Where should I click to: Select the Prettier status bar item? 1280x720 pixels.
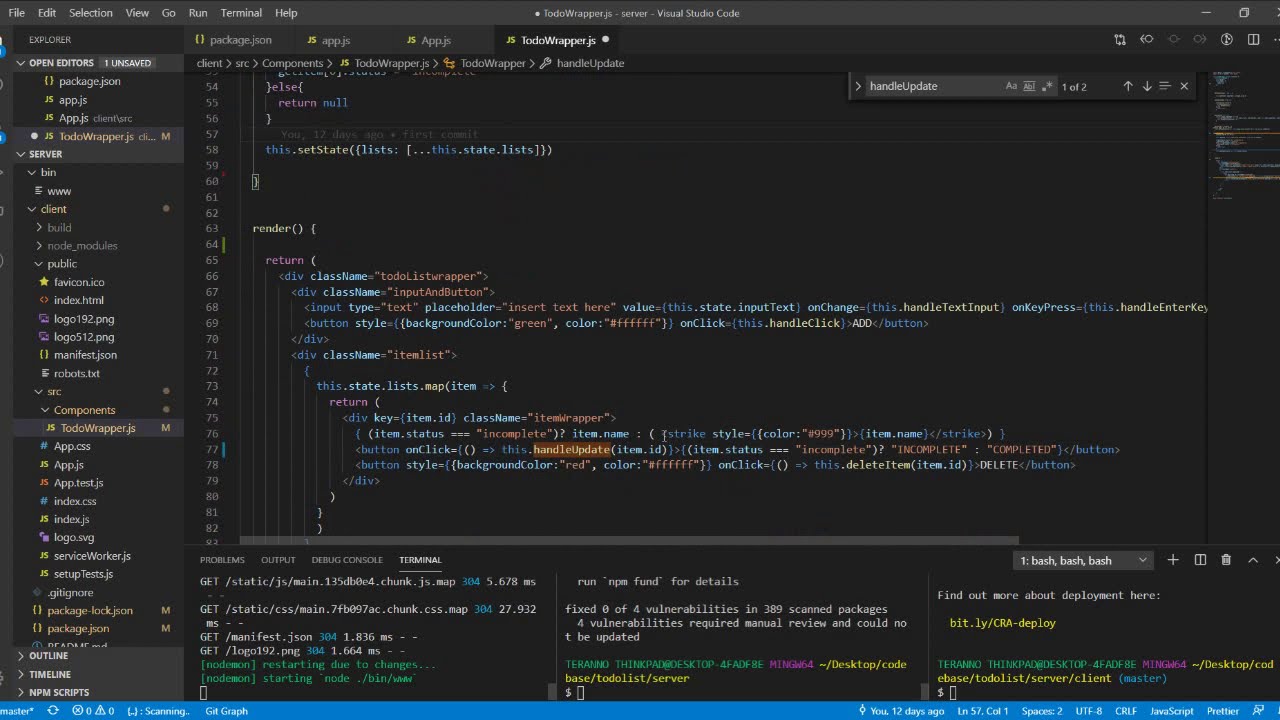(1223, 711)
